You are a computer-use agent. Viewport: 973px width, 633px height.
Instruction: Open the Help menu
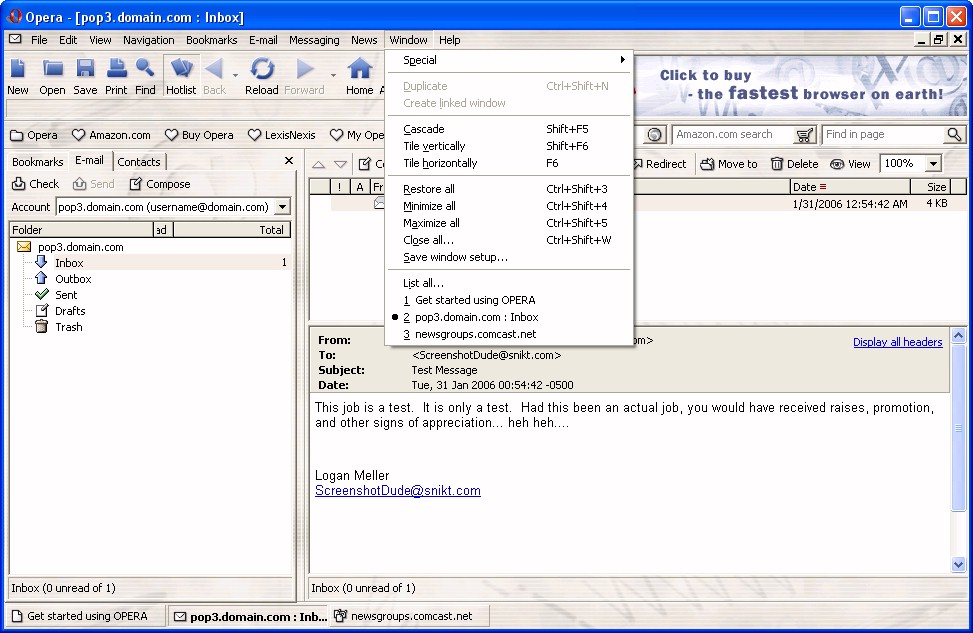[449, 40]
